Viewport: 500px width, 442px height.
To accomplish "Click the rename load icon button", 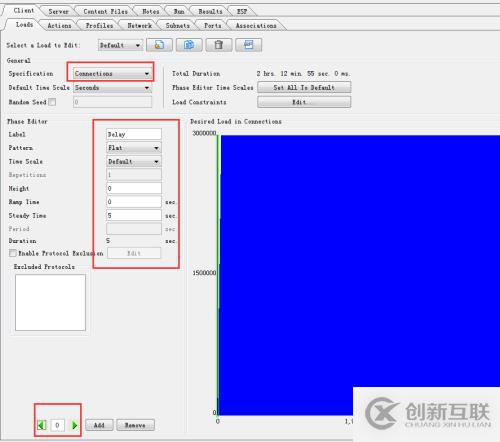I will pos(248,45).
